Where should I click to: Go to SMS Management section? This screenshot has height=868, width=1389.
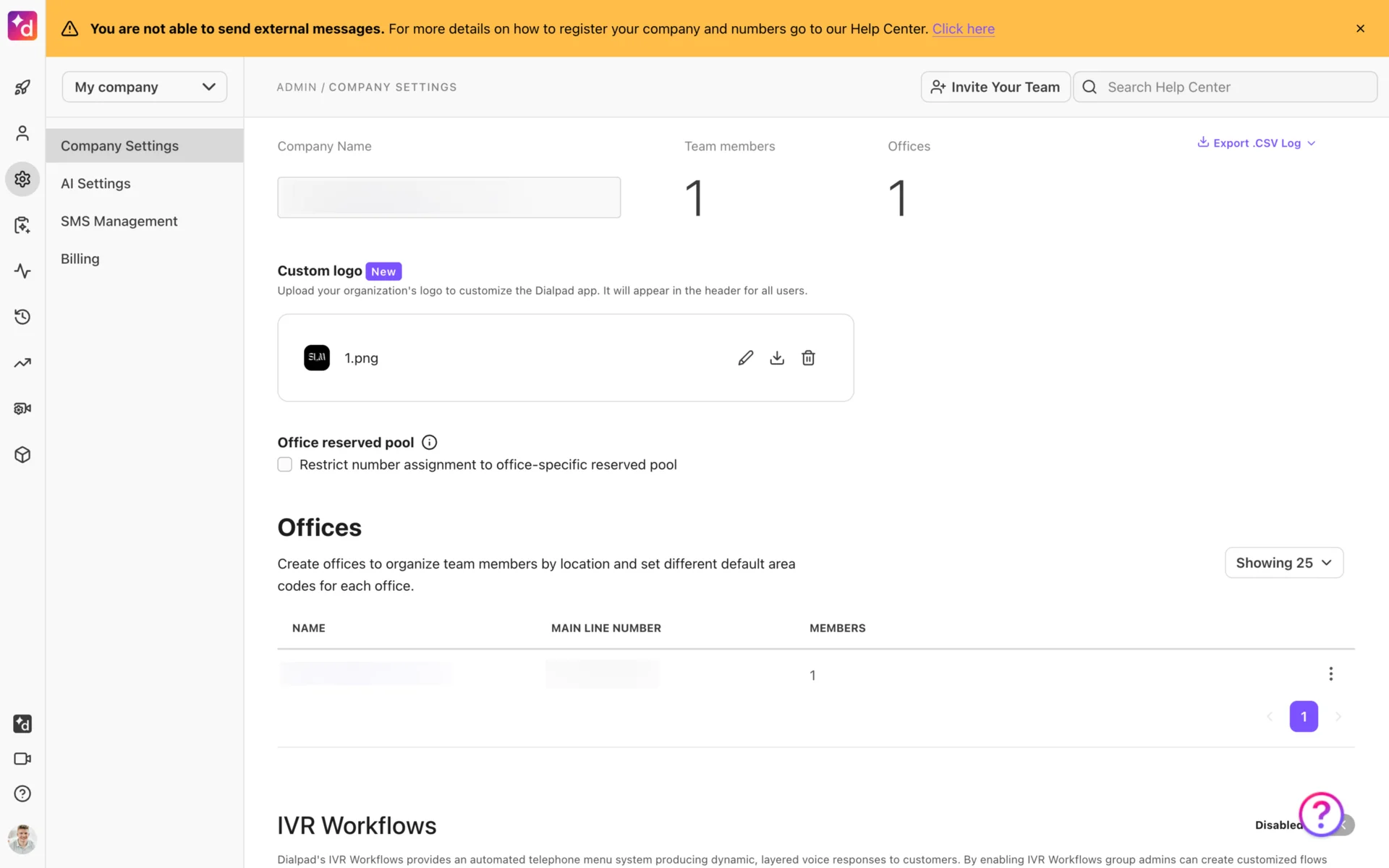coord(119,221)
